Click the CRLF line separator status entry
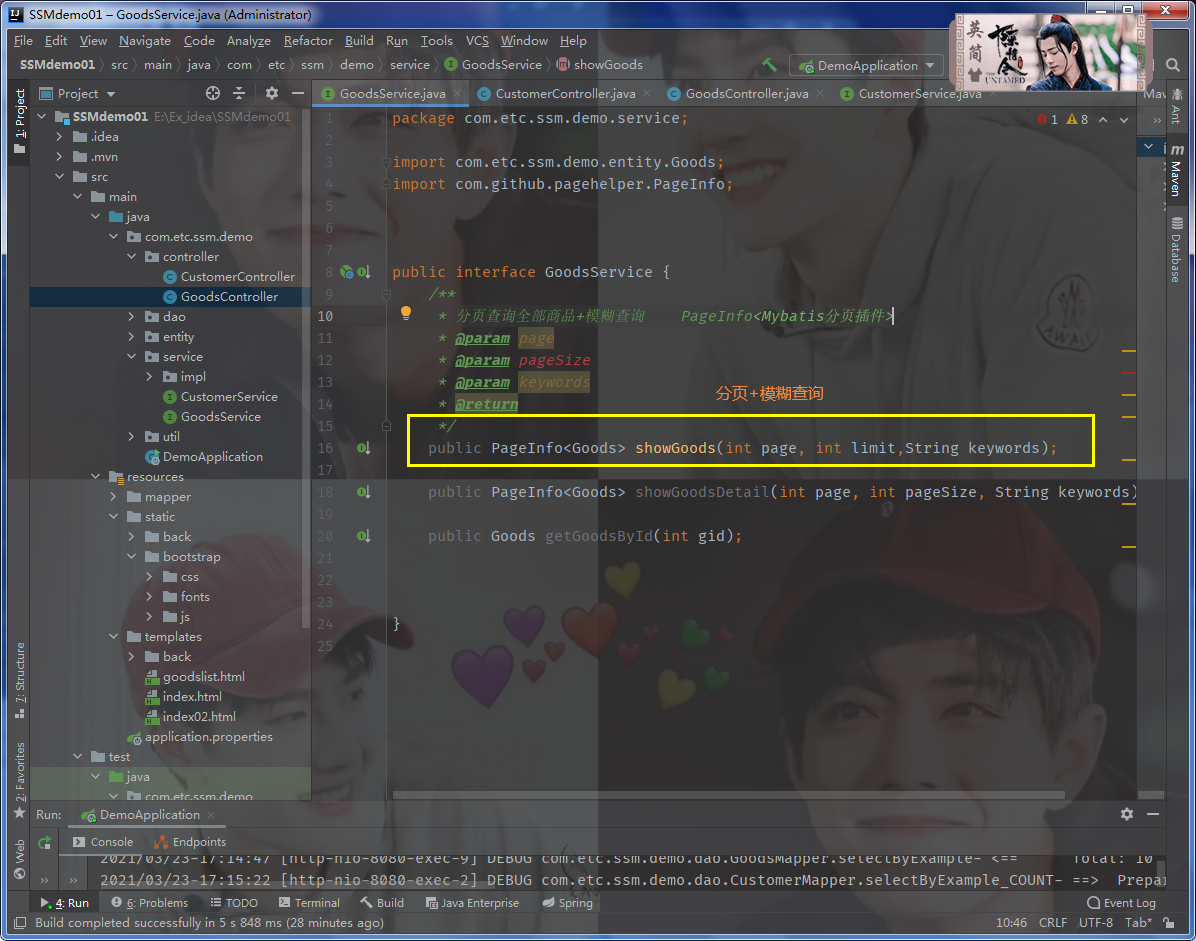This screenshot has width=1196, height=941. tap(1053, 923)
